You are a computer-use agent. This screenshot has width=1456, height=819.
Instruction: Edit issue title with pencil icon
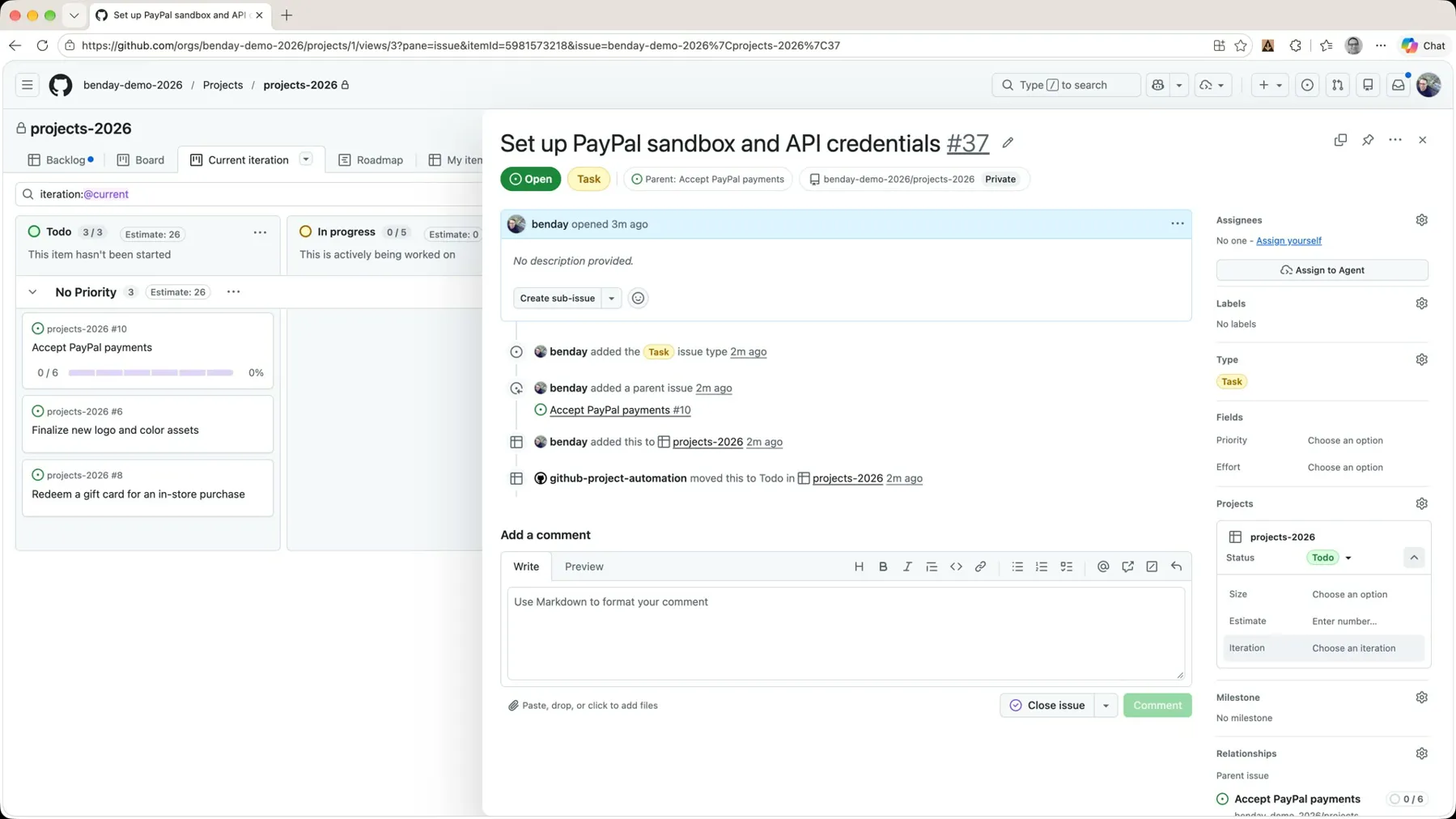click(x=1008, y=143)
